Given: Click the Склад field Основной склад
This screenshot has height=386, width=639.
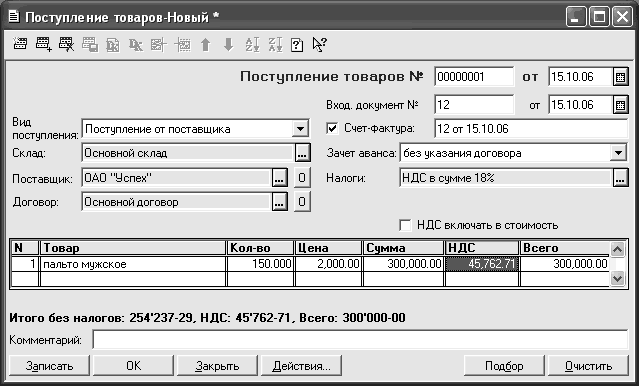Looking at the screenshot, I should pos(187,153).
